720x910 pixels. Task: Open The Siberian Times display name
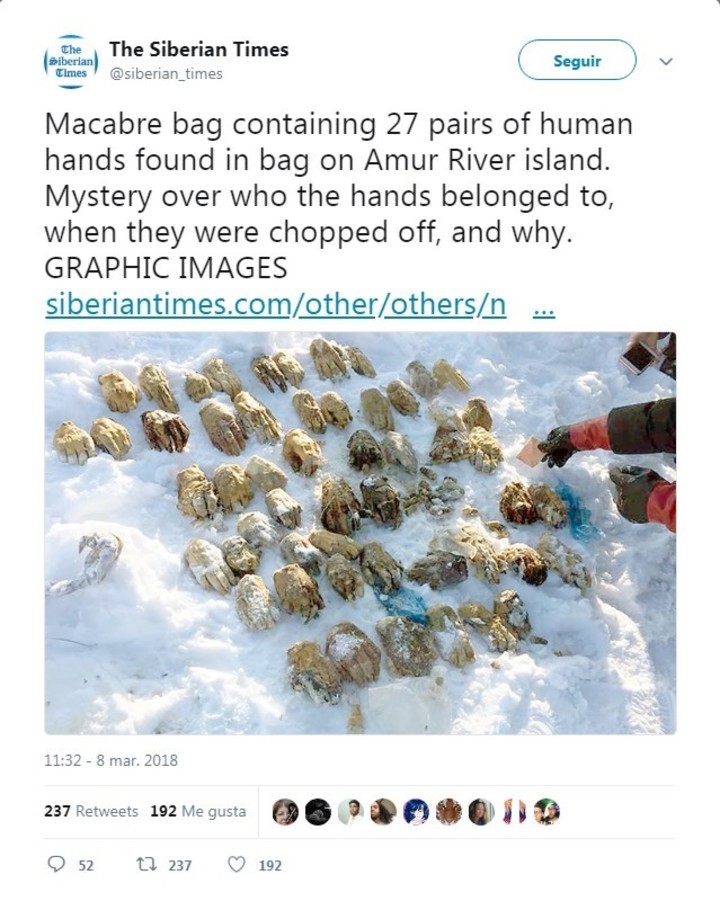(199, 49)
